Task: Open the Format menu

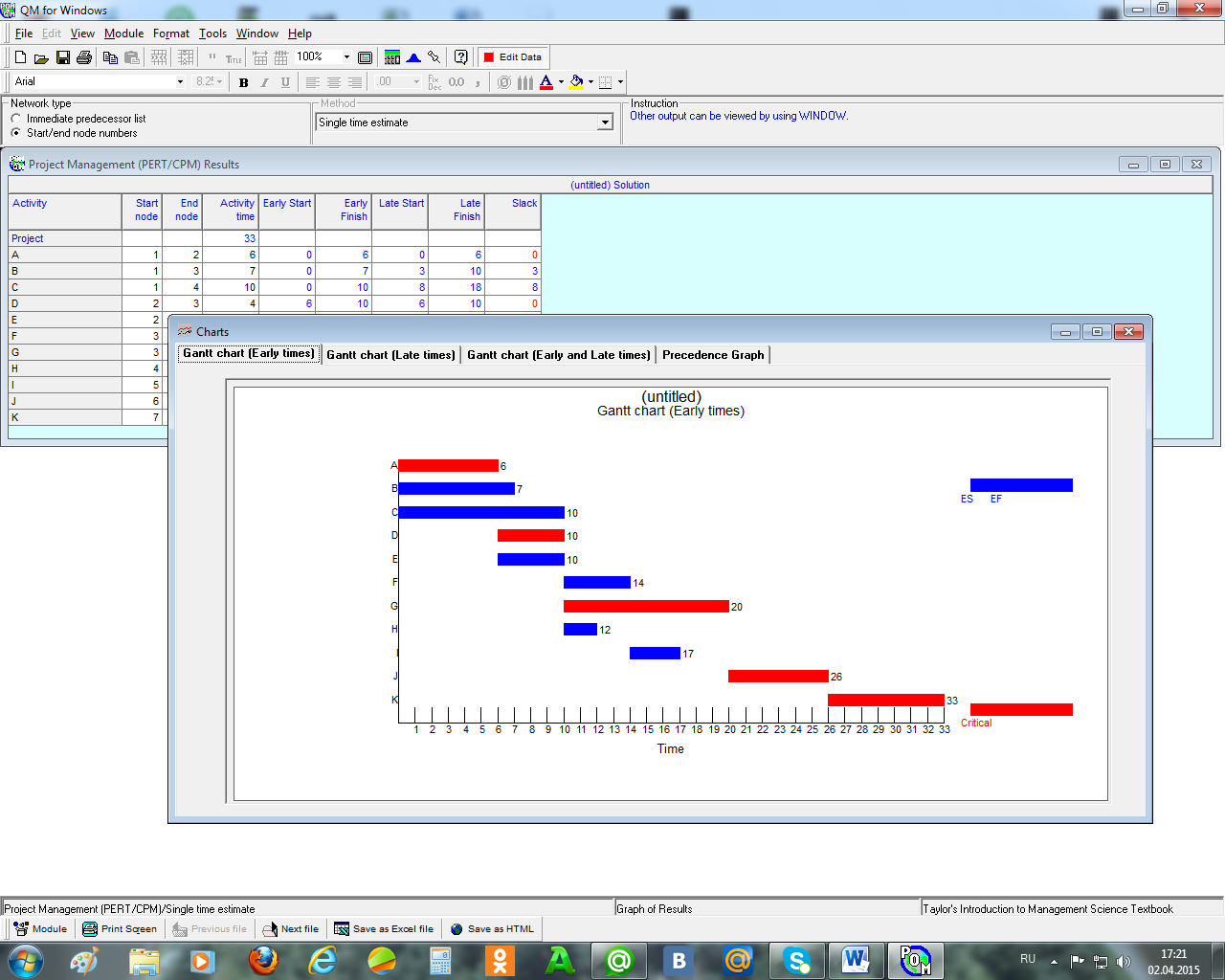Action: tap(171, 33)
